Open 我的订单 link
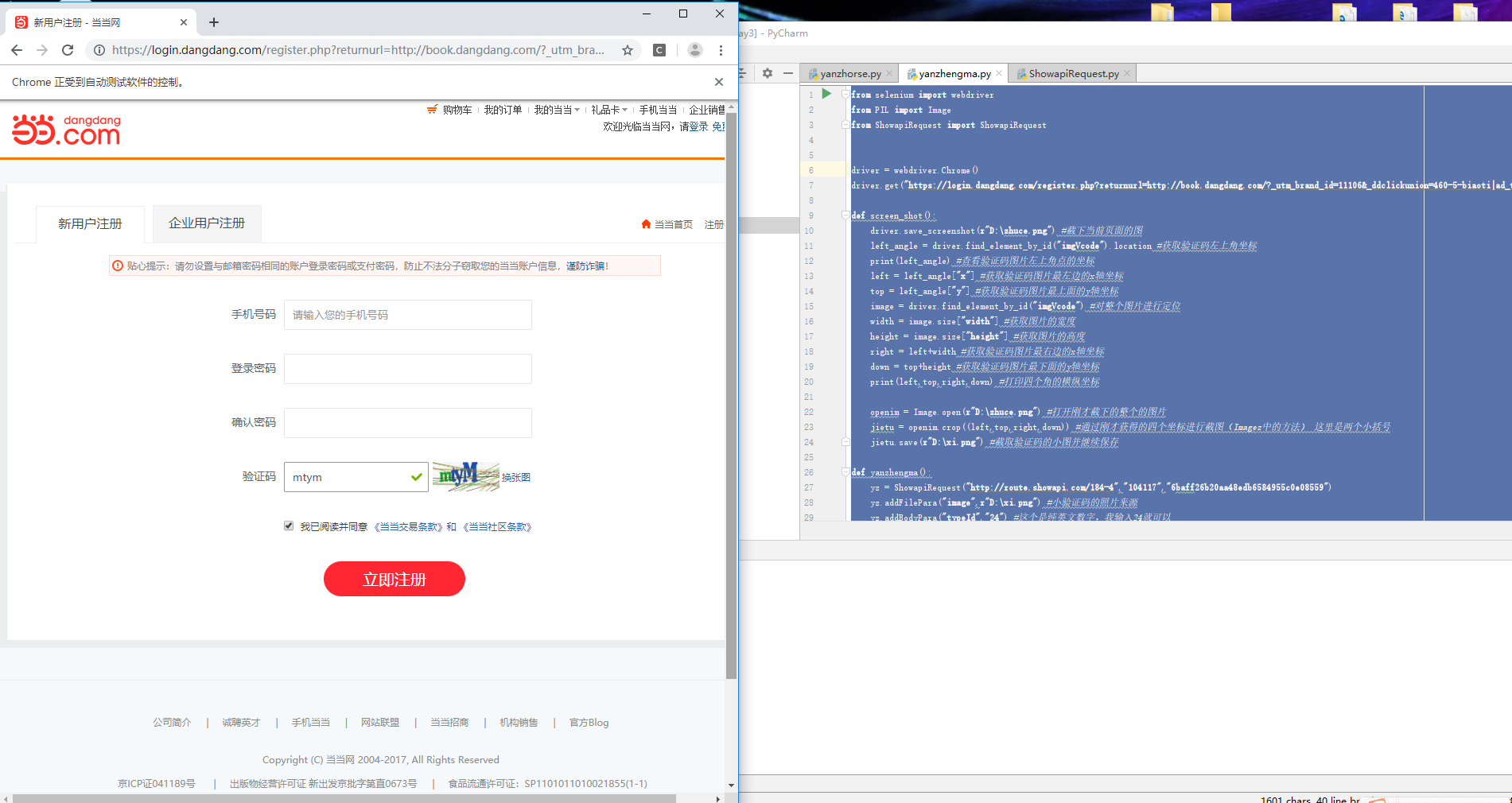Viewport: 1512px width, 803px height. pyautogui.click(x=503, y=110)
